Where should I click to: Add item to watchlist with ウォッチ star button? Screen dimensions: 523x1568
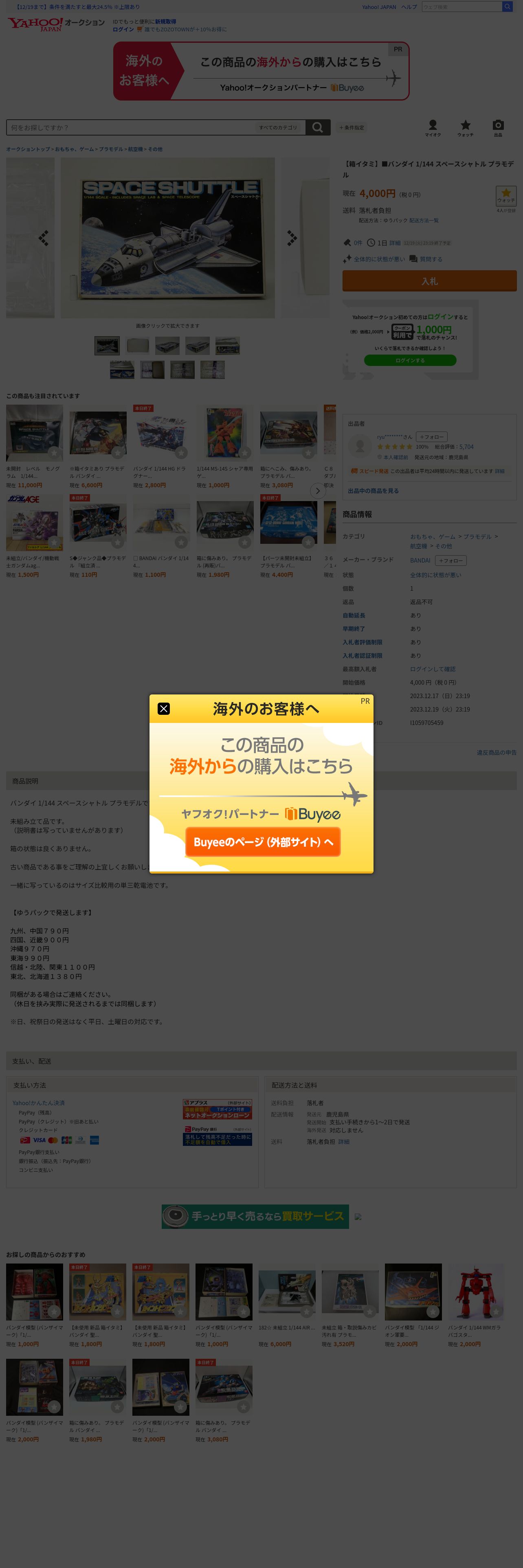pyautogui.click(x=506, y=196)
